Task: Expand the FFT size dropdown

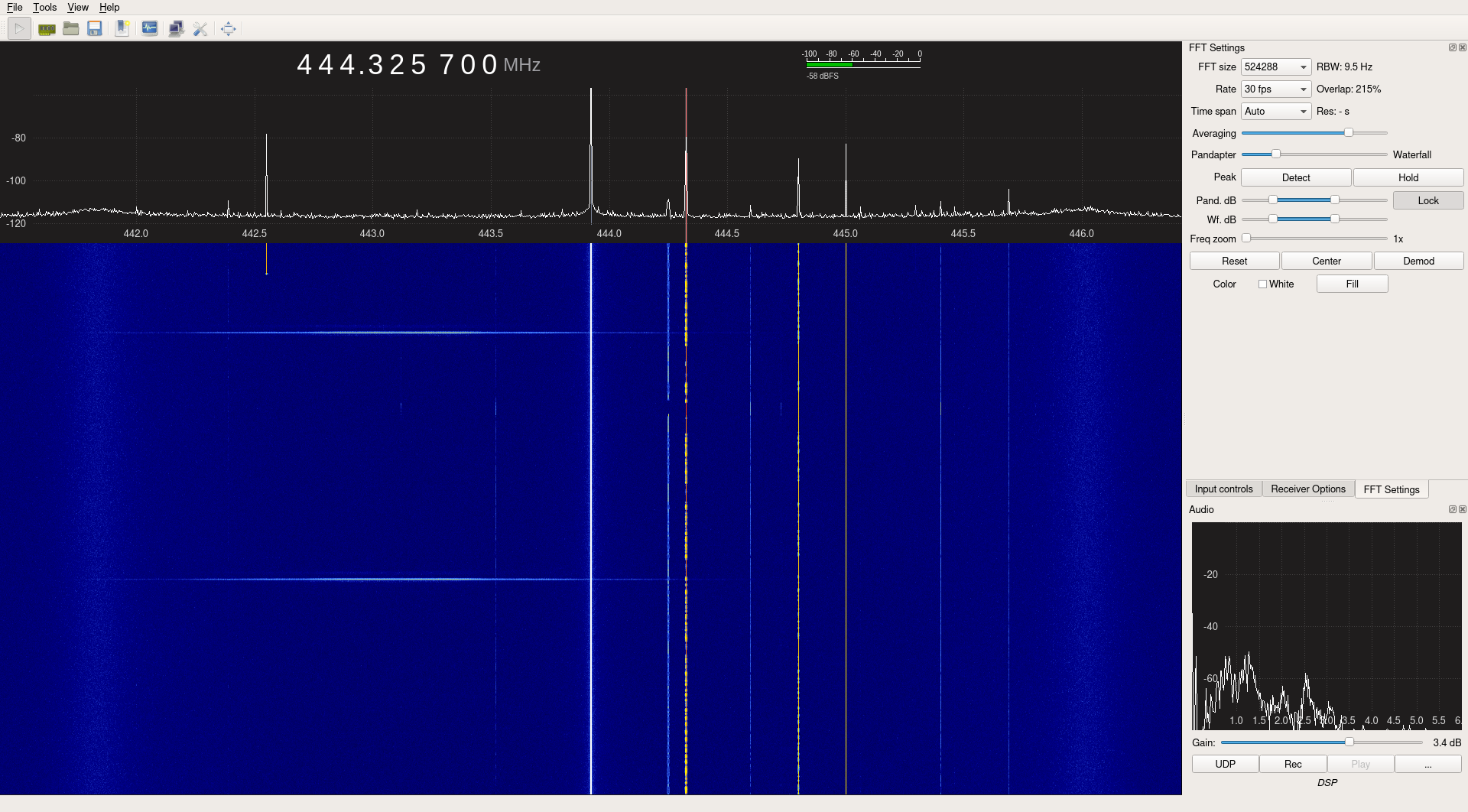Action: click(x=1276, y=67)
